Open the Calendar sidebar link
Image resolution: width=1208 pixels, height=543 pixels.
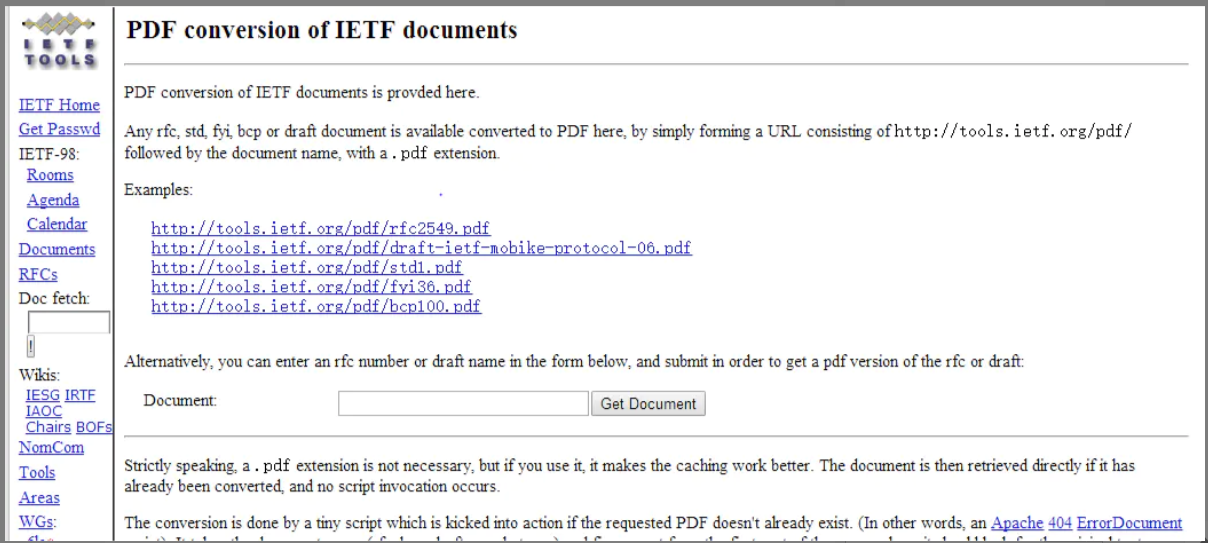(57, 224)
